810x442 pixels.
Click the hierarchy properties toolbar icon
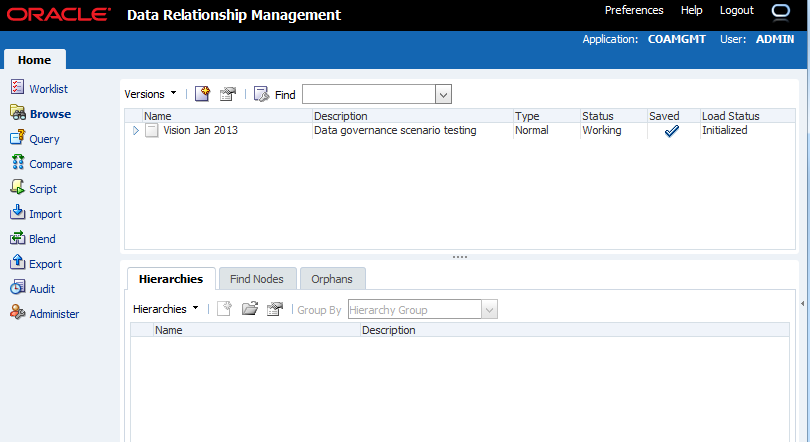coord(275,309)
